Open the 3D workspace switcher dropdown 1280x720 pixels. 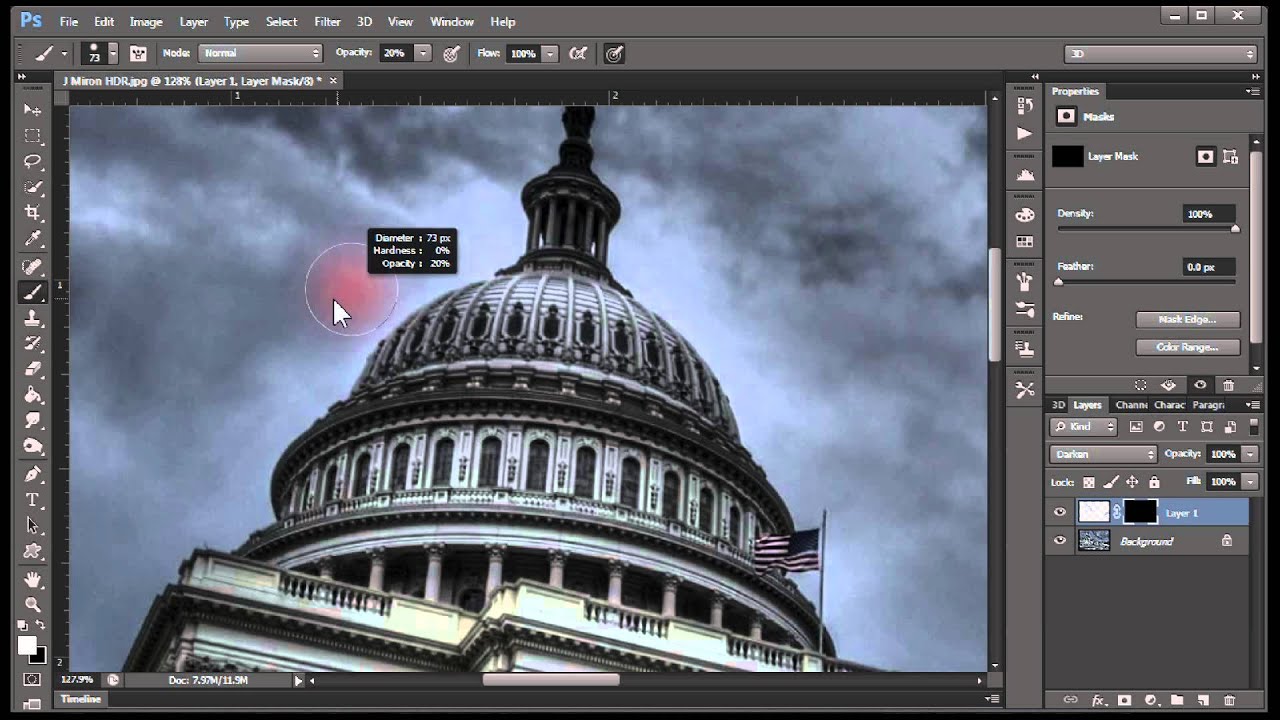coord(1160,53)
